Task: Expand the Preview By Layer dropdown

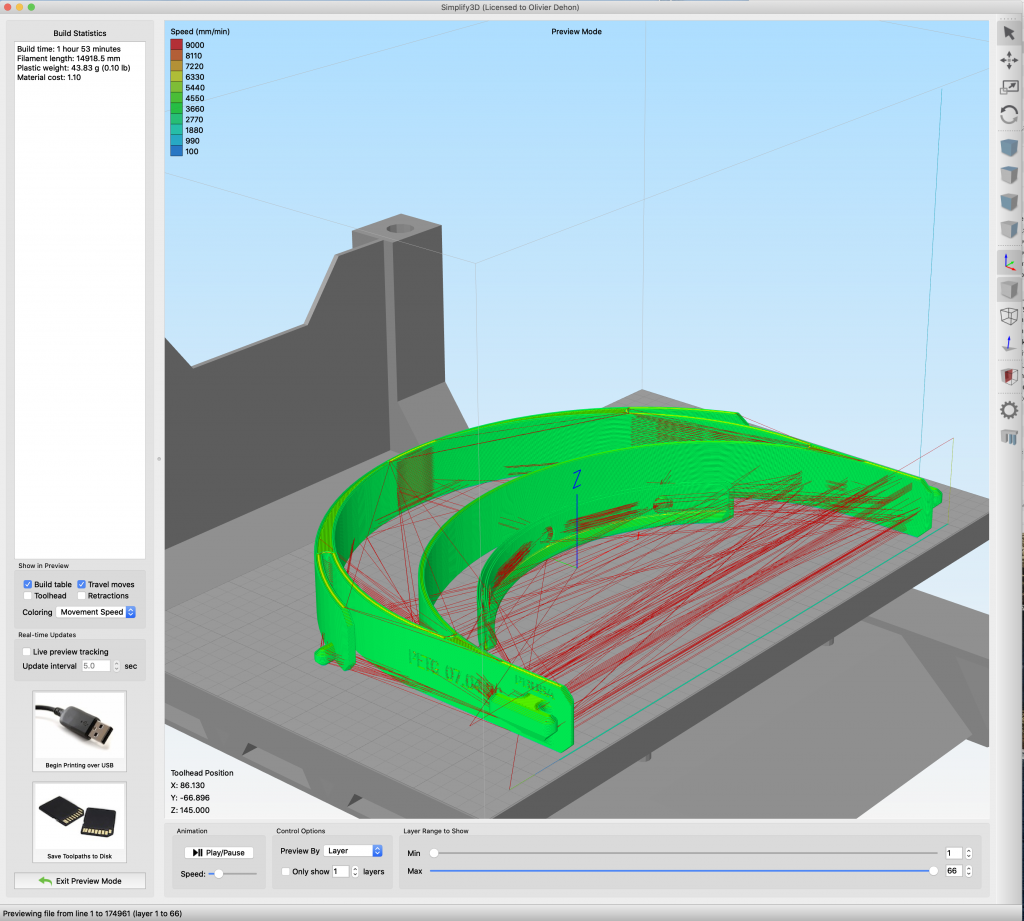Action: click(x=353, y=851)
